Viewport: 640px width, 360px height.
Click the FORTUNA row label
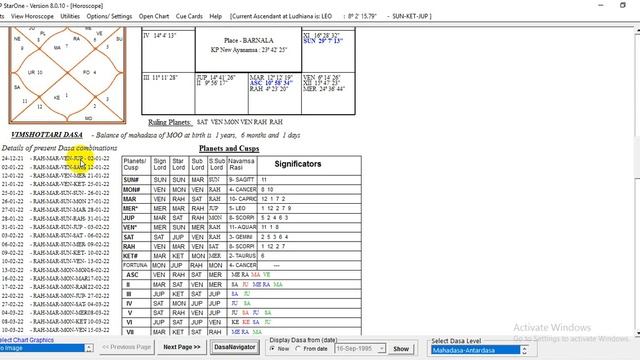[136, 265]
